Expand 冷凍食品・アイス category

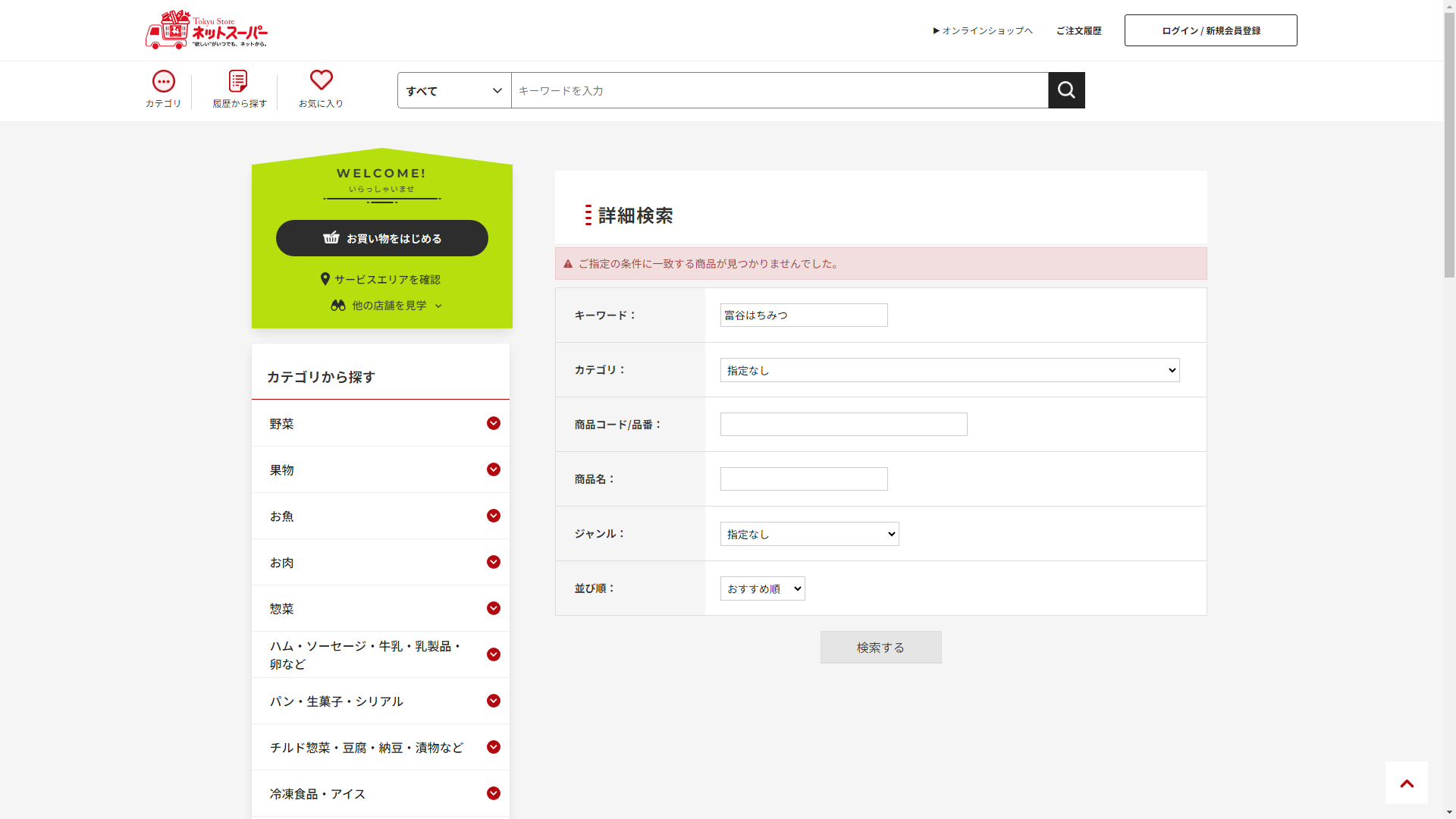coord(494,793)
